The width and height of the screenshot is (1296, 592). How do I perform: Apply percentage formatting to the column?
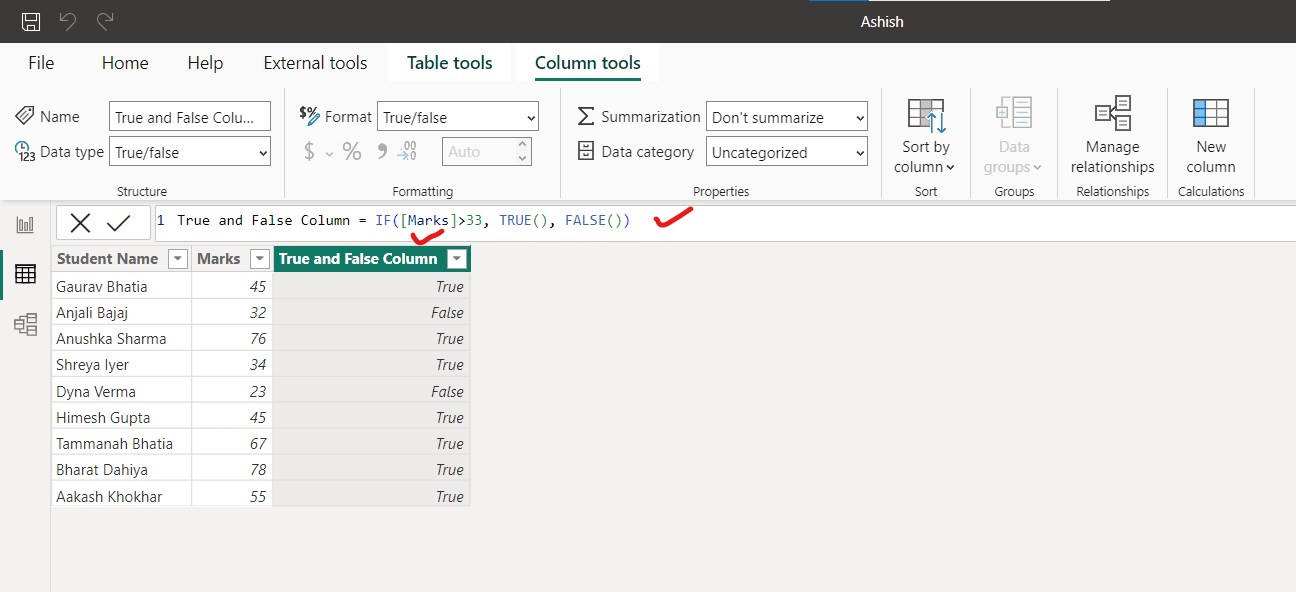point(351,151)
